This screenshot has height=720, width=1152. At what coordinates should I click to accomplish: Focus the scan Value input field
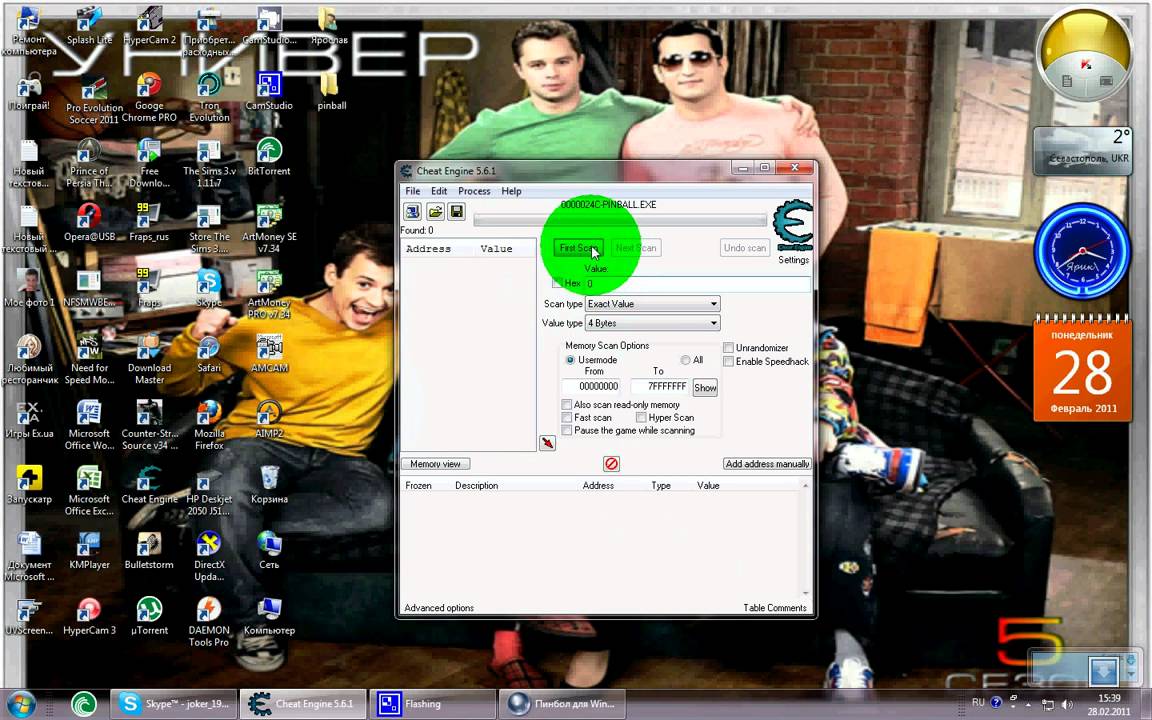pos(698,284)
